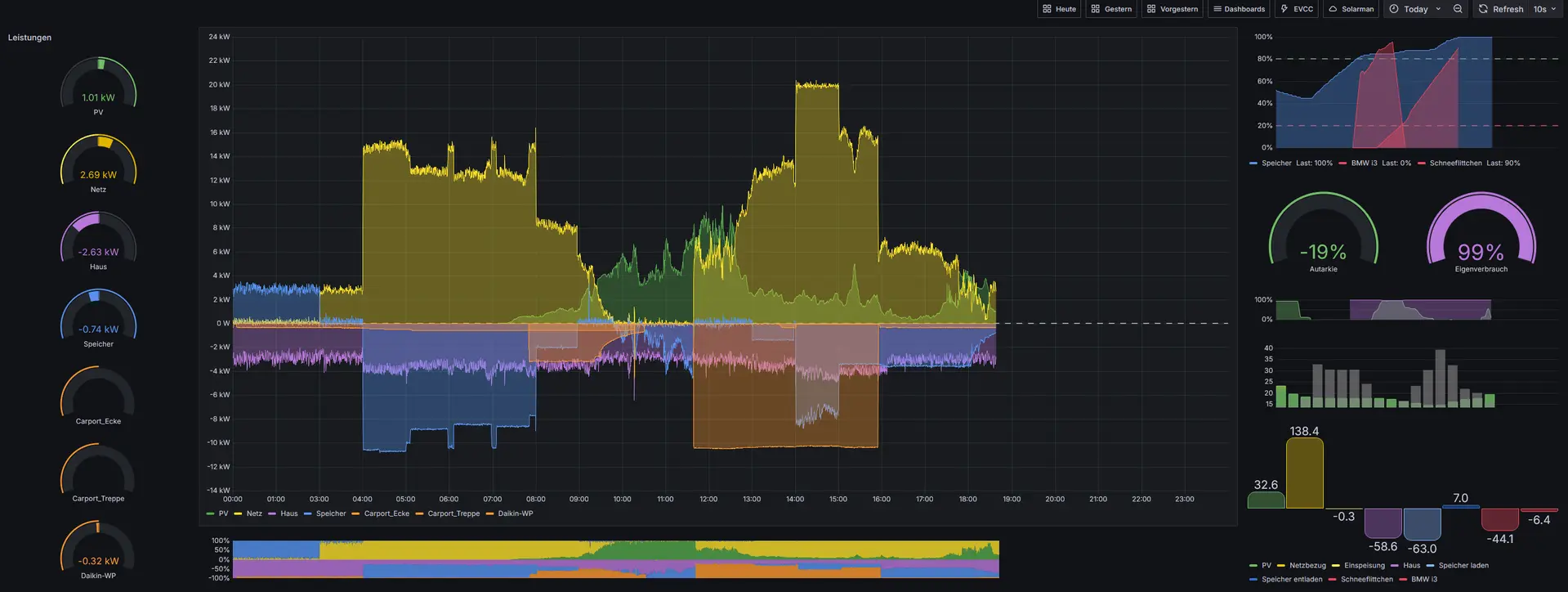Click the green PV swatch in energy legend
Image resolution: width=1568 pixels, height=592 pixels.
[1253, 565]
